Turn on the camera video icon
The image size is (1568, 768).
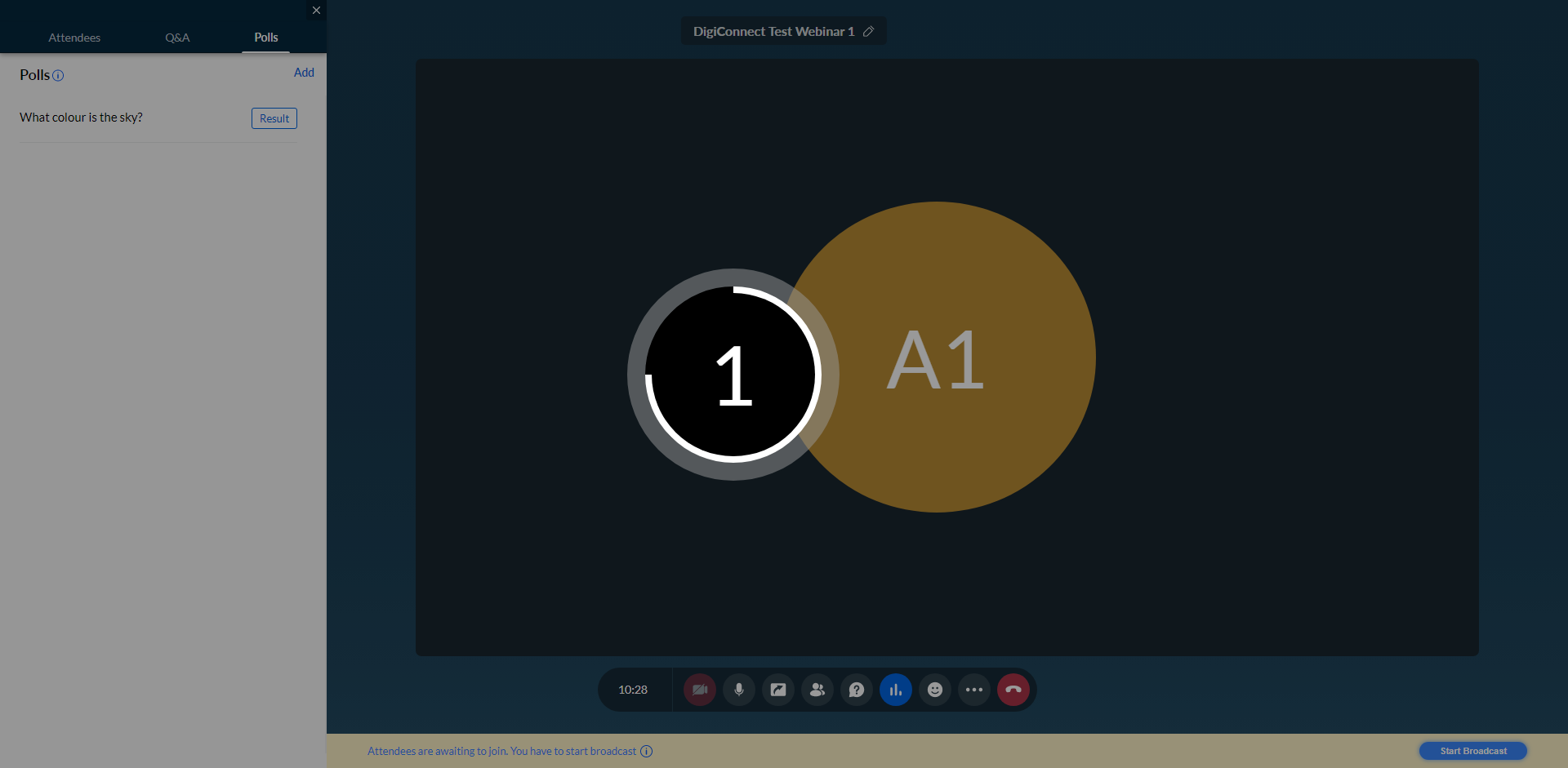pyautogui.click(x=700, y=690)
